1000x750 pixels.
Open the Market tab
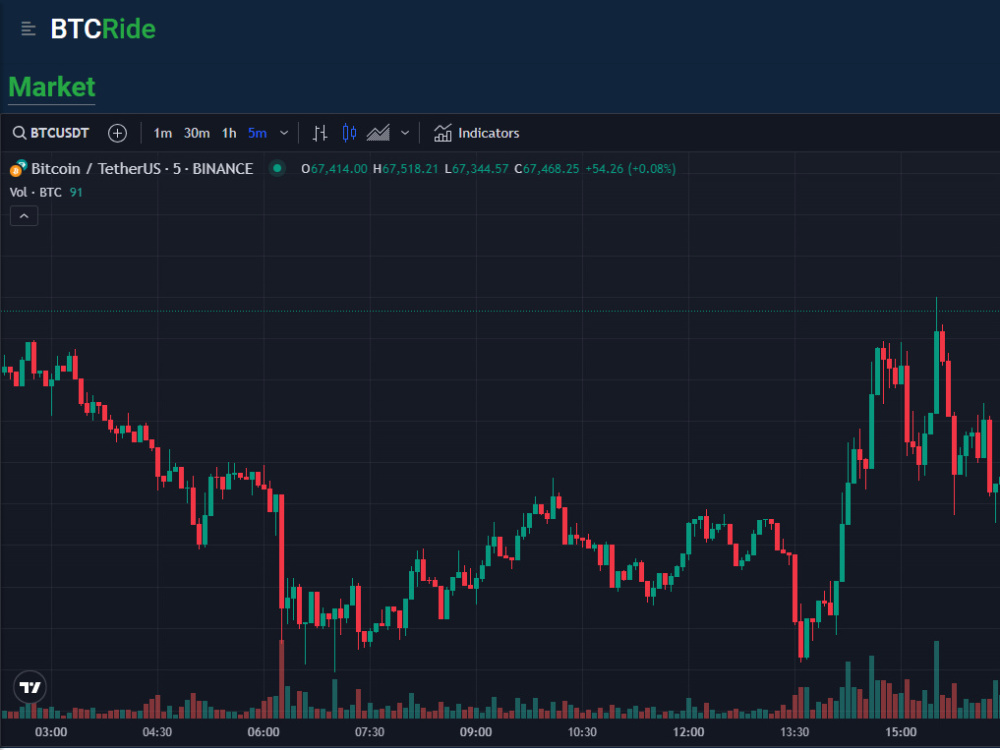point(52,87)
